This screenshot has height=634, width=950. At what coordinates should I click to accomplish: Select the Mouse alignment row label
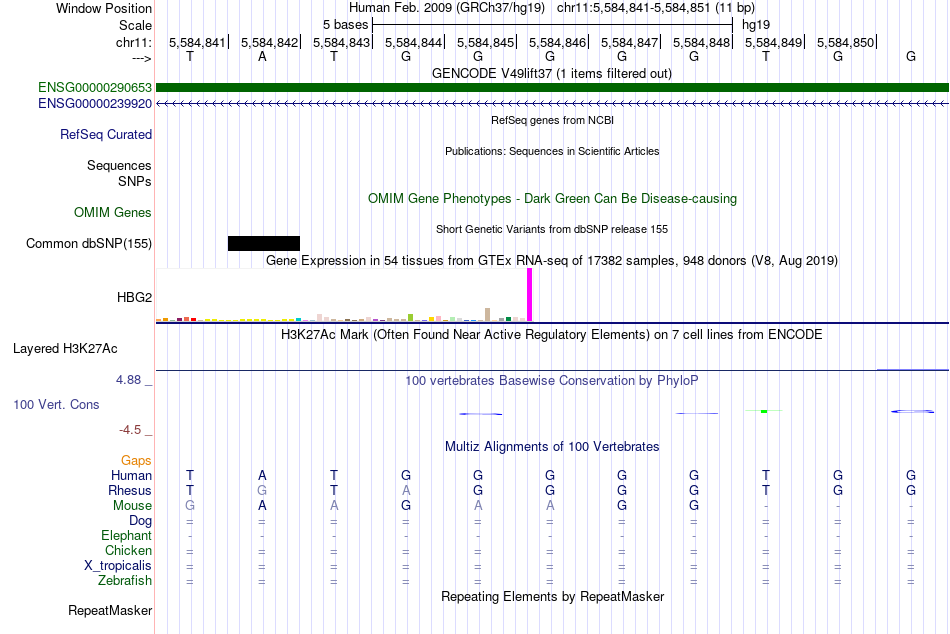click(132, 506)
